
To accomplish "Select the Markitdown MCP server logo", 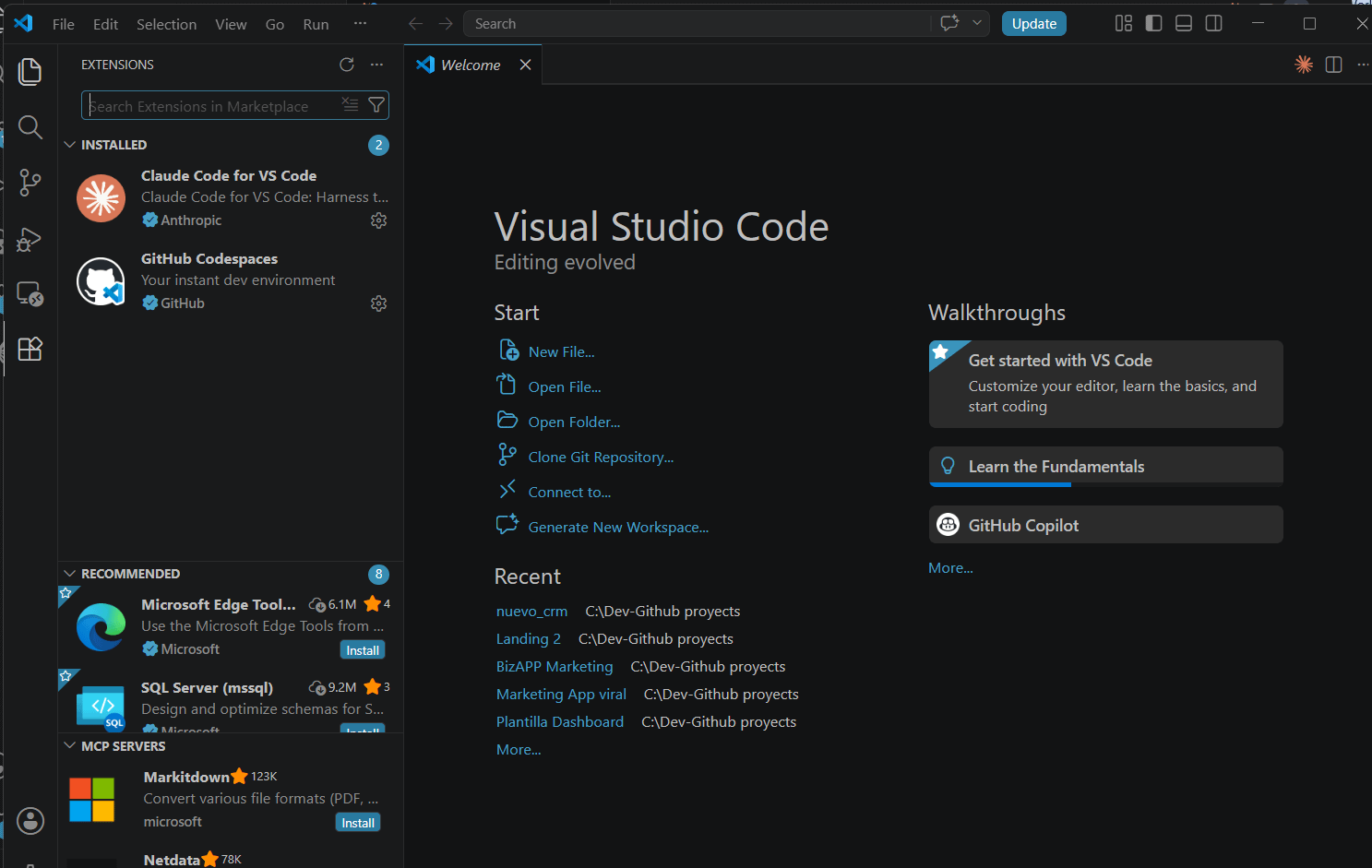I will click(x=92, y=799).
